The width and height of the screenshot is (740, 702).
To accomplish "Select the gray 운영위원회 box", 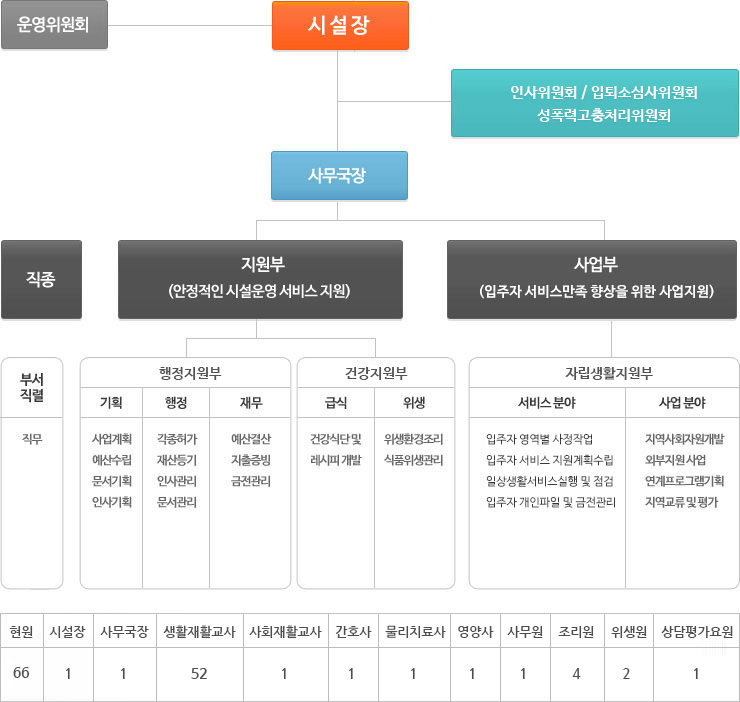I will click(x=54, y=26).
